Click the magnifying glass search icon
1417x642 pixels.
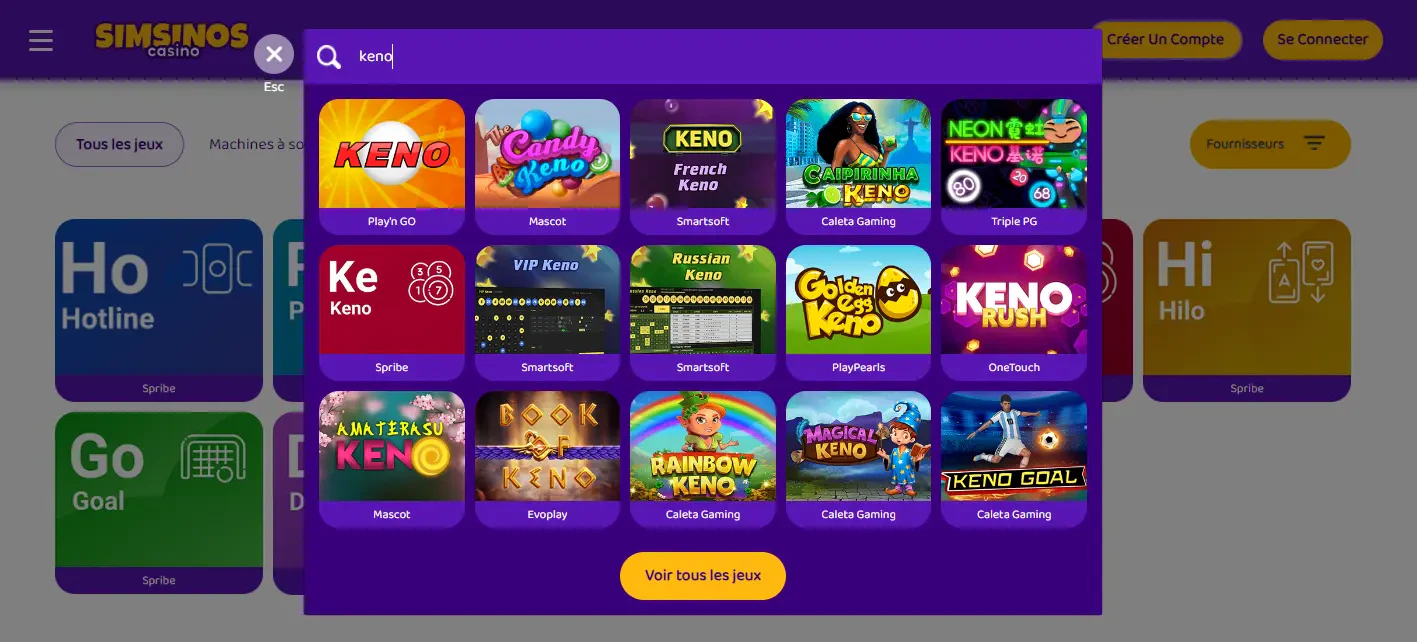329,57
